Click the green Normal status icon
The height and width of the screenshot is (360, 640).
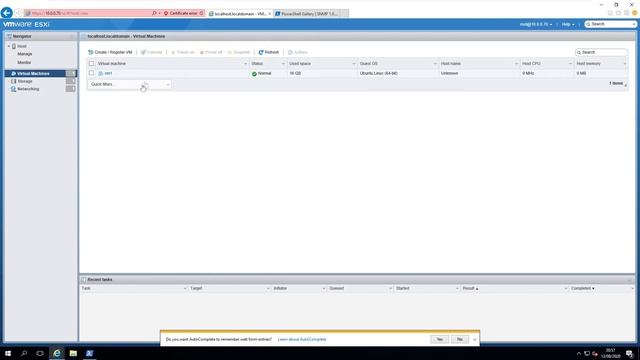click(254, 74)
